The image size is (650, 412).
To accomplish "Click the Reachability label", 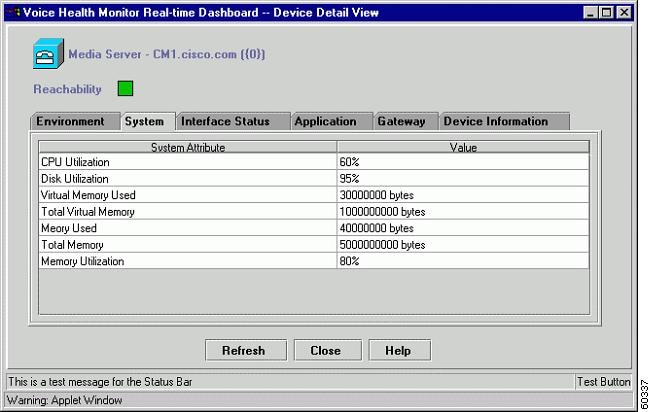I will click(x=67, y=89).
